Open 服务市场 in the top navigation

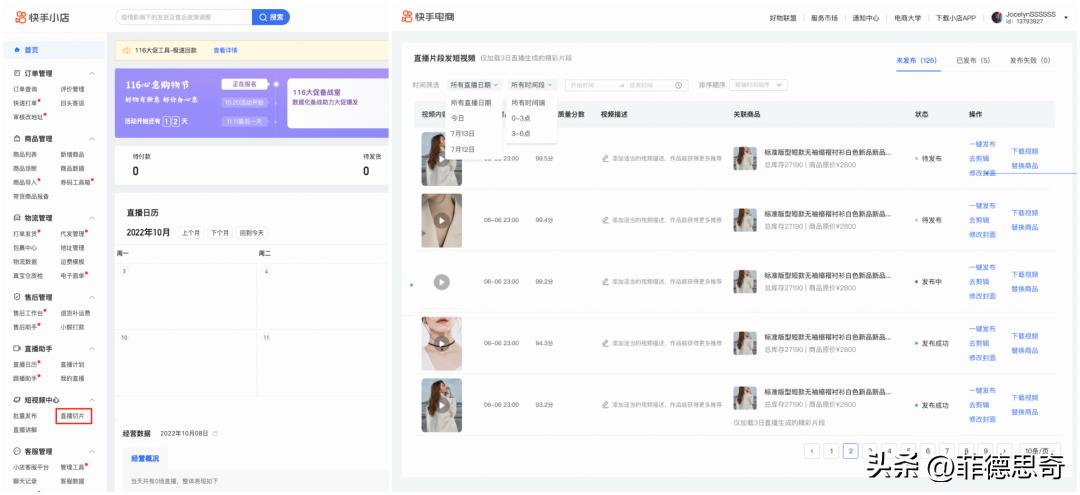pyautogui.click(x=824, y=18)
